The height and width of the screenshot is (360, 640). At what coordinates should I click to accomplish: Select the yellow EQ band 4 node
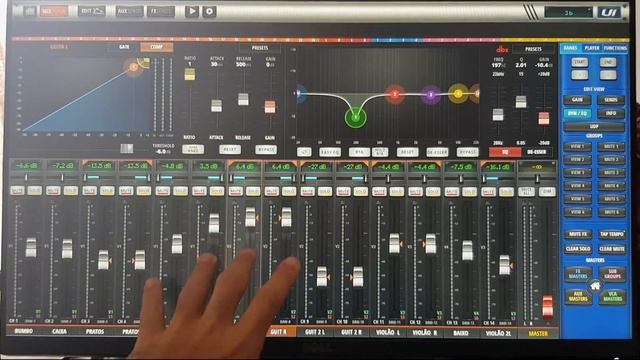(458, 94)
